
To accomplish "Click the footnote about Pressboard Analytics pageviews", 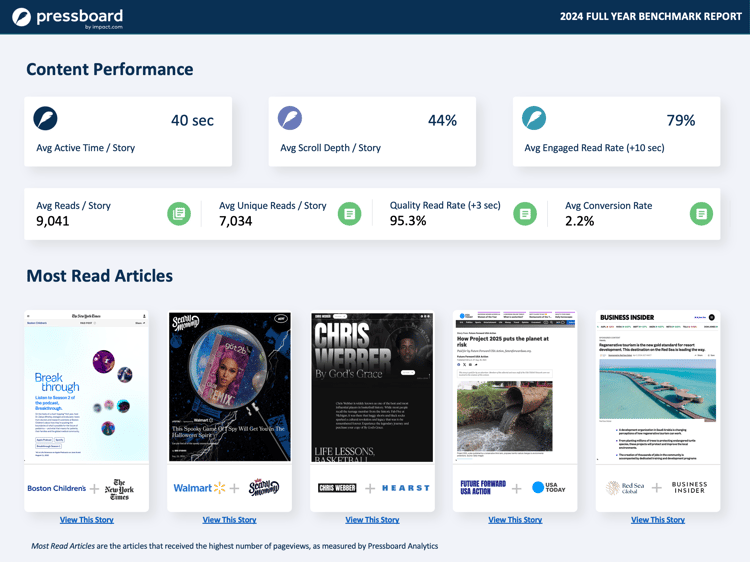I will coord(234,546).
